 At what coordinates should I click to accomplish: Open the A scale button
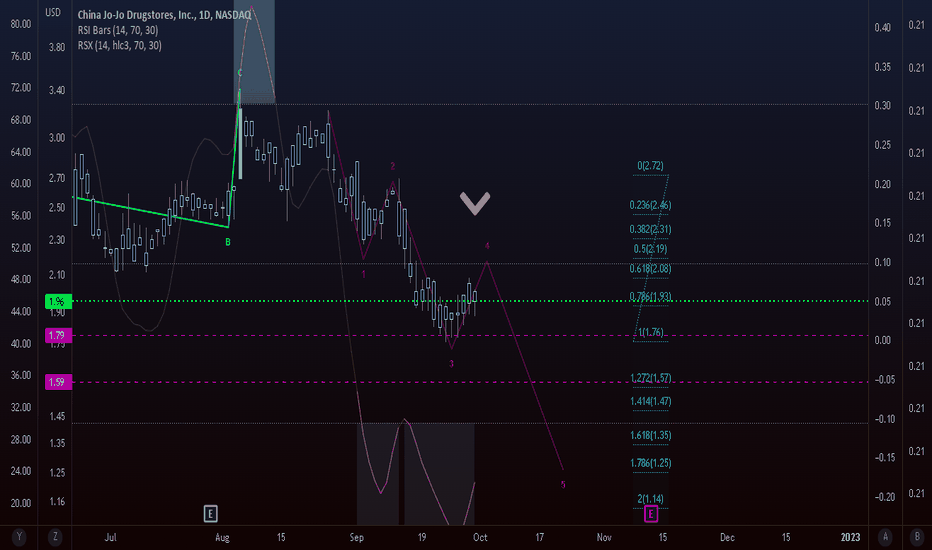(x=885, y=537)
